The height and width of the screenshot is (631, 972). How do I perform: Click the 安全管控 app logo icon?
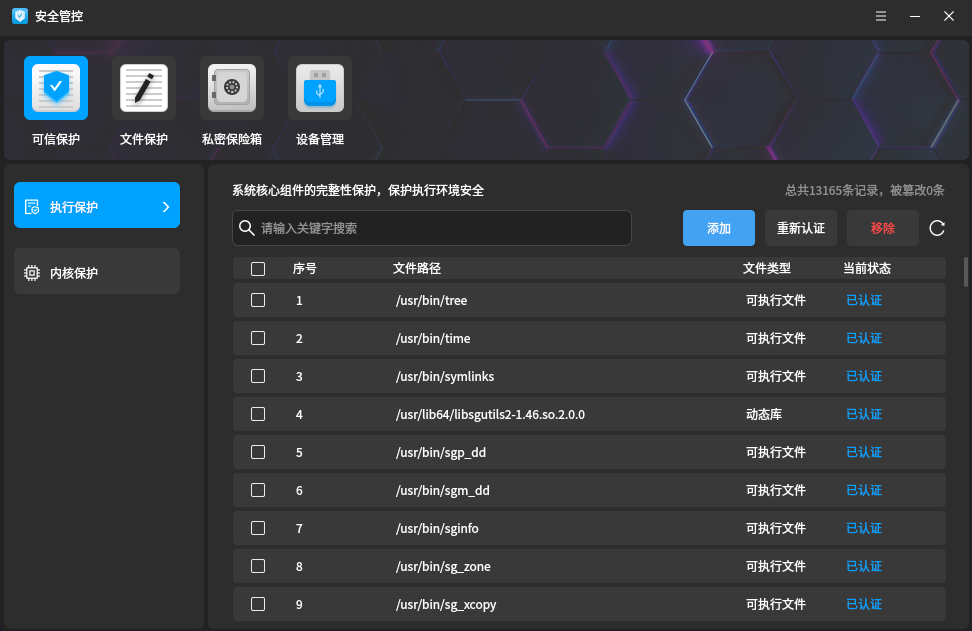(19, 16)
